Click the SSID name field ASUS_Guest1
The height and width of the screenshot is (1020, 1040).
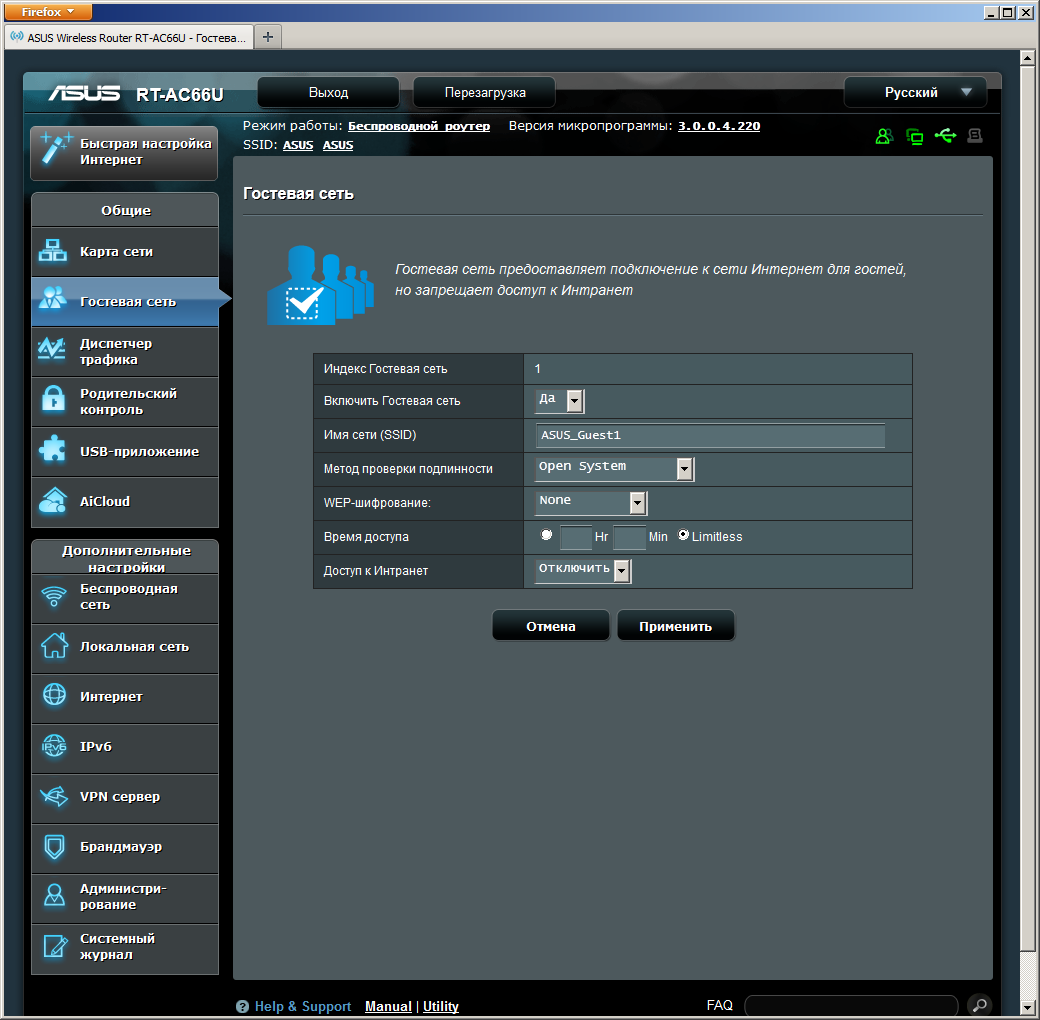[710, 435]
